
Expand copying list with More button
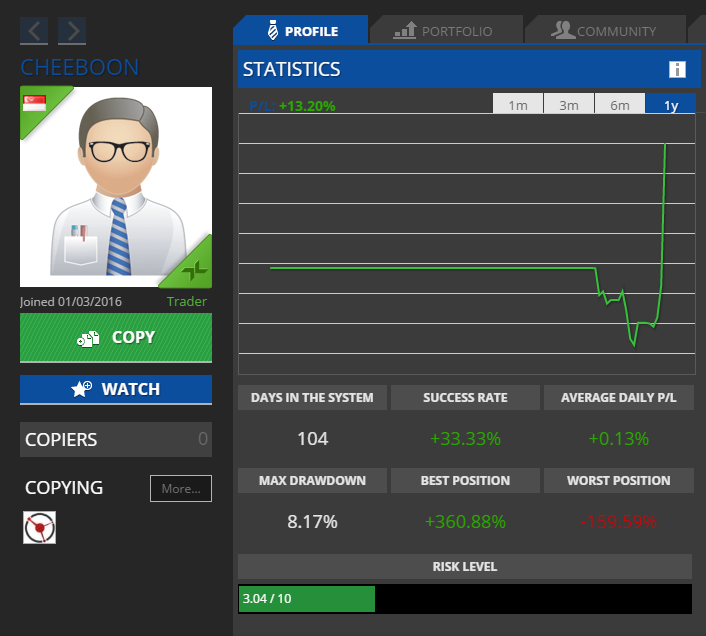pyautogui.click(x=181, y=489)
